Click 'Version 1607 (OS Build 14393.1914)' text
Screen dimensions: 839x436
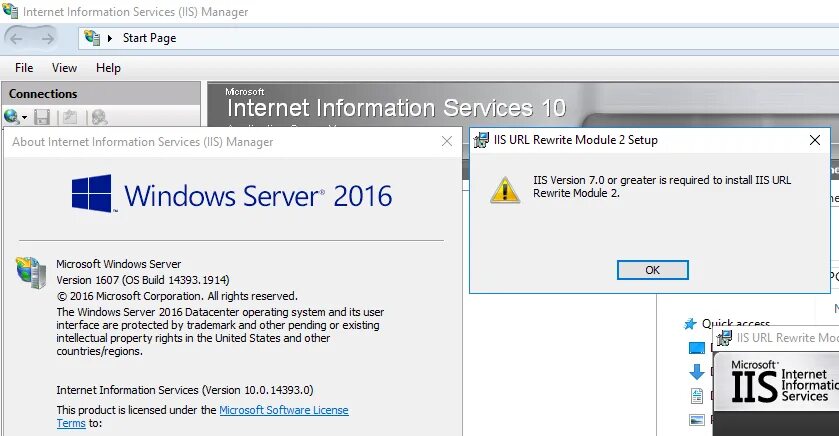click(143, 280)
